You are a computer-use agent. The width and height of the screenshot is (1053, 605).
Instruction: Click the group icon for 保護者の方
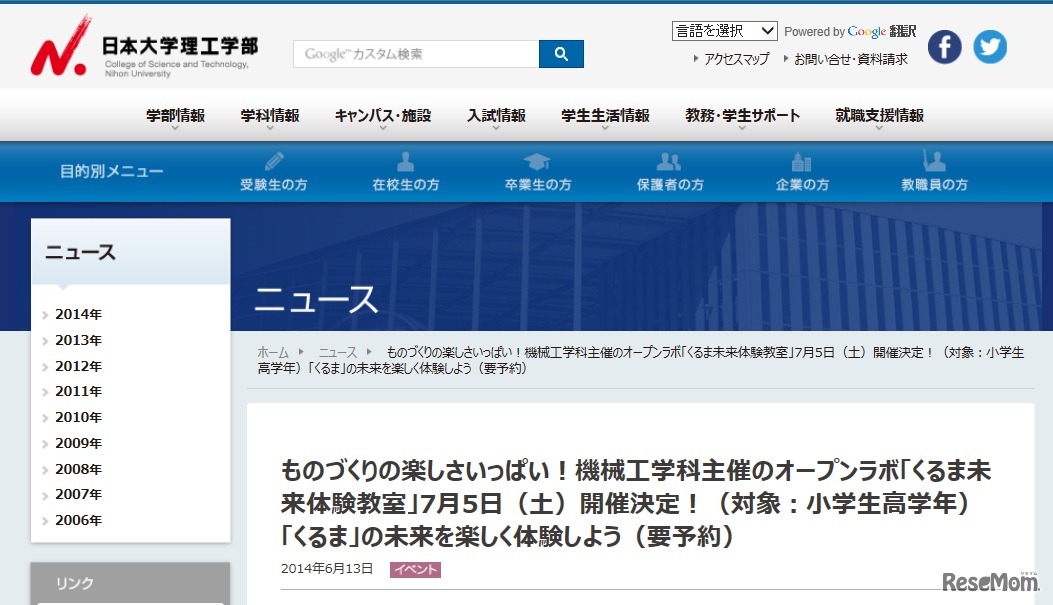coord(669,160)
